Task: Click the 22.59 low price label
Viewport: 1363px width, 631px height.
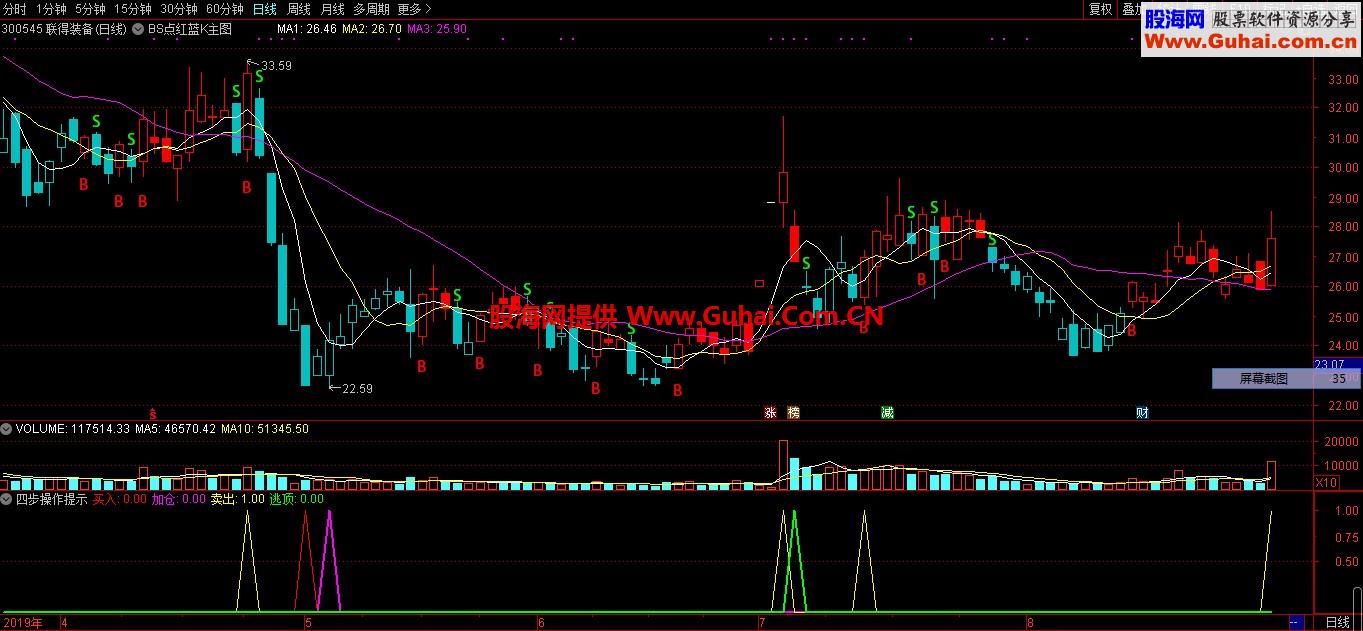Action: pos(356,388)
